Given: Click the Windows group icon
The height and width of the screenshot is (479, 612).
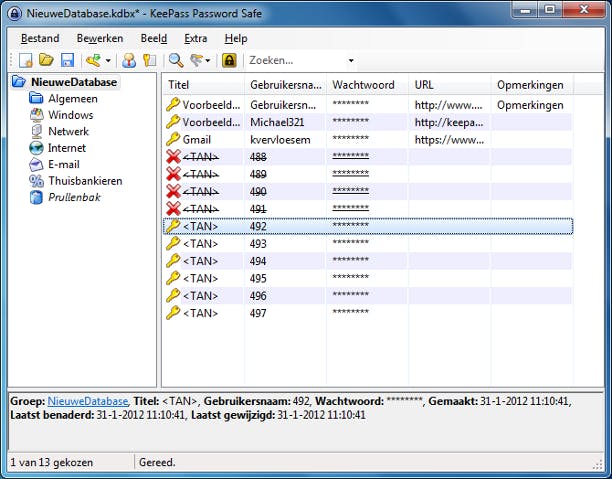Looking at the screenshot, I should tap(36, 115).
